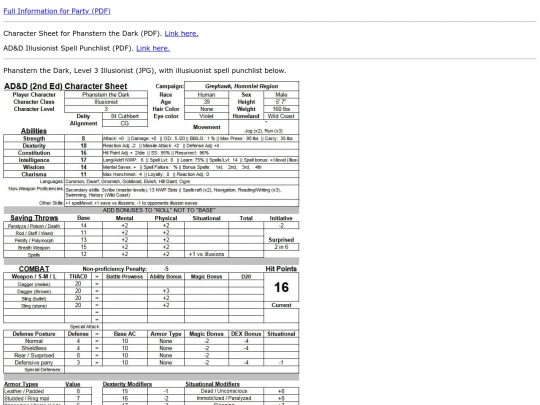The height and width of the screenshot is (405, 540).
Task: Click the 'Leather / Padded' armor type row
Action: click(x=48, y=391)
